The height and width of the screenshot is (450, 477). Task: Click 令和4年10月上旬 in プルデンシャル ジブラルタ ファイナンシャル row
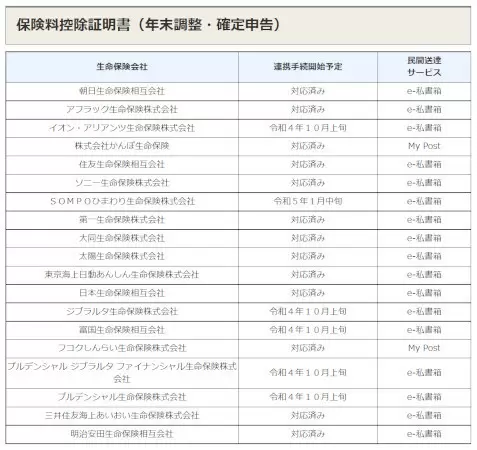click(x=308, y=373)
